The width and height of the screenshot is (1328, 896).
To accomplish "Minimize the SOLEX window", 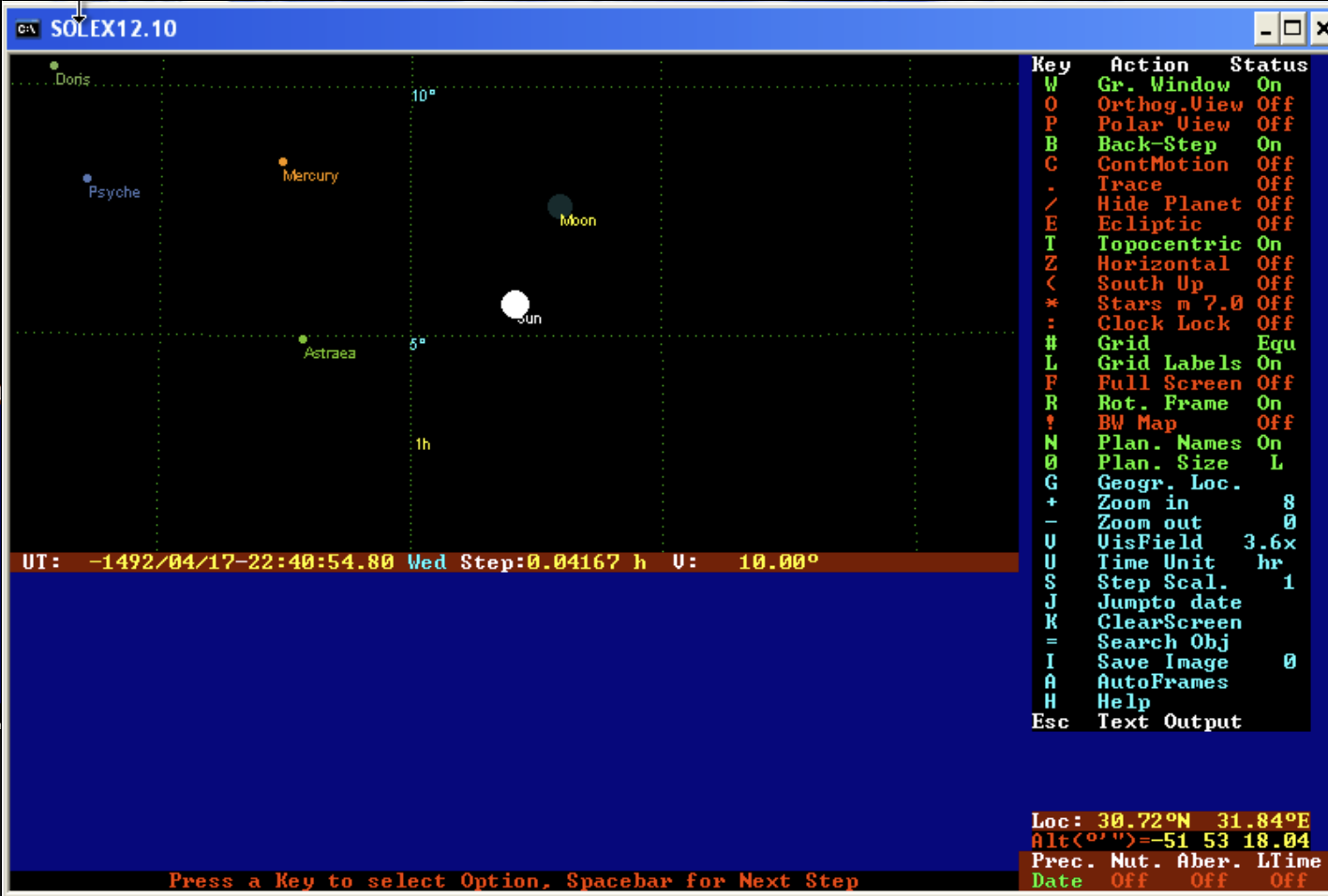I will (1266, 29).
